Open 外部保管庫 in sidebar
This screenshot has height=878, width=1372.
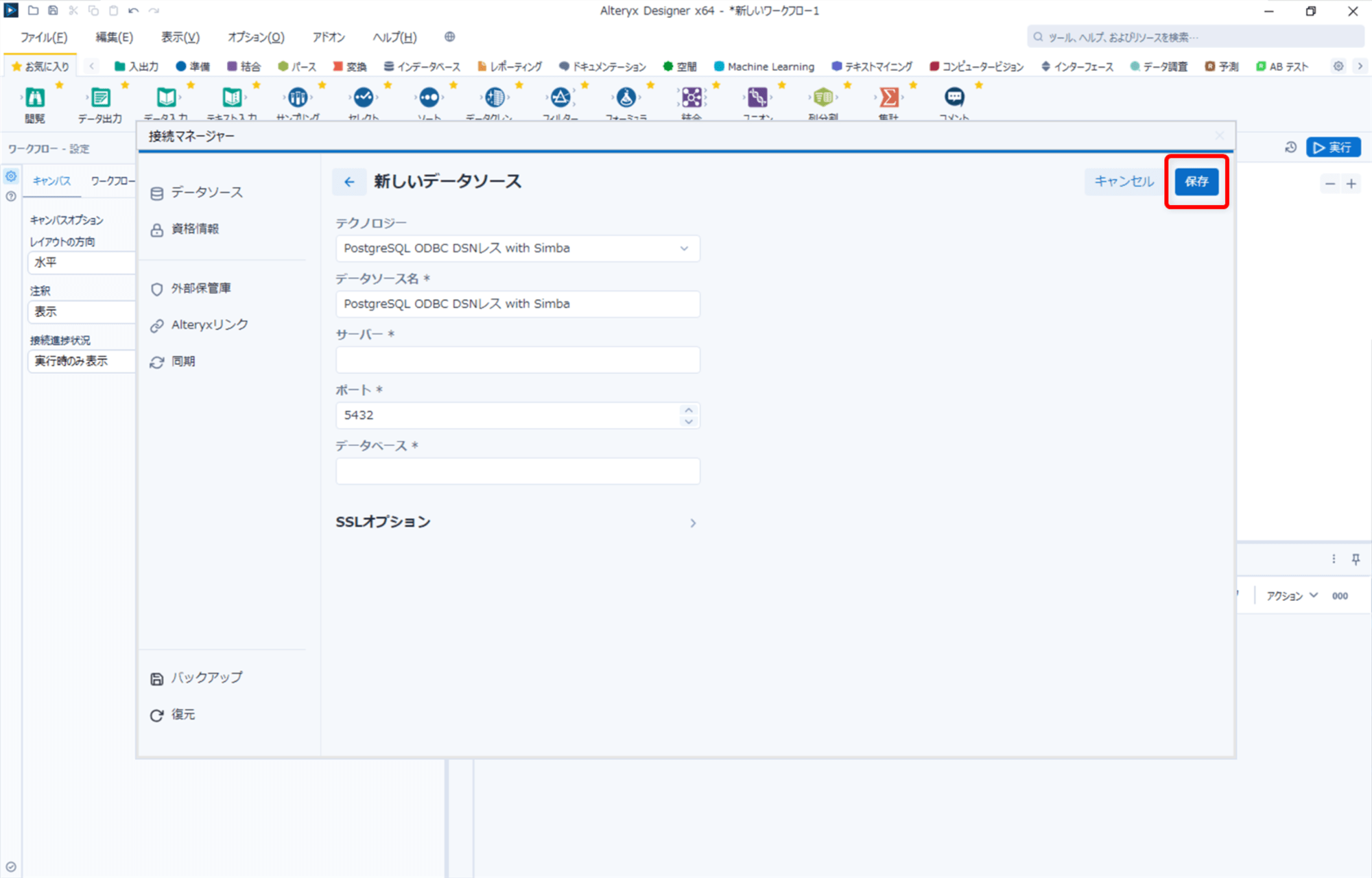pos(190,289)
